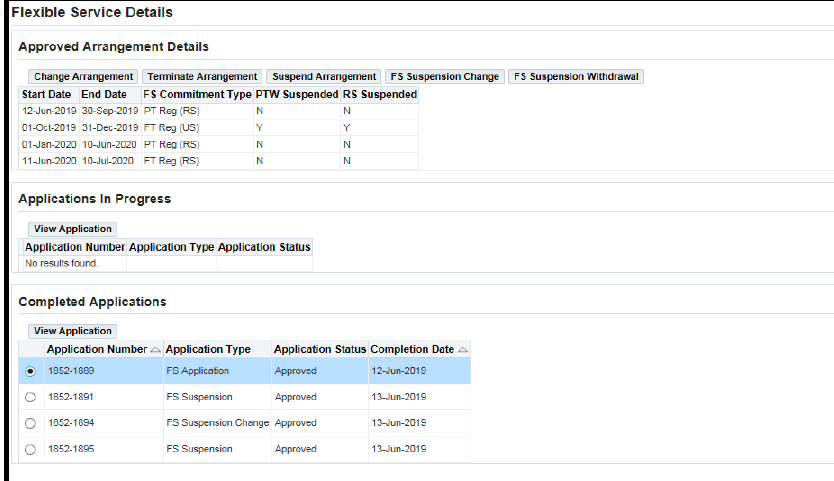Click the Application Status column header in Completed Applications
Screen dimensions: 834x481
pos(320,350)
